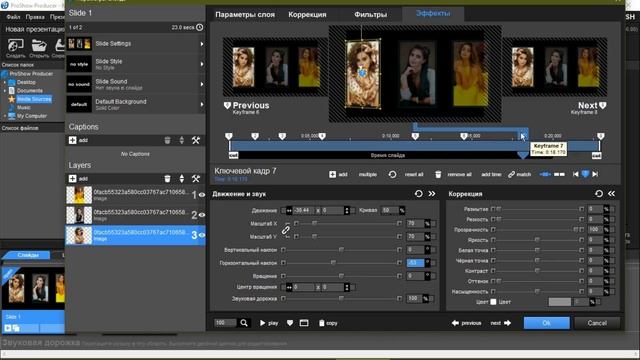Click the center keyframe marker icon in toolbar
The width and height of the screenshot is (640, 360).
pos(585,174)
